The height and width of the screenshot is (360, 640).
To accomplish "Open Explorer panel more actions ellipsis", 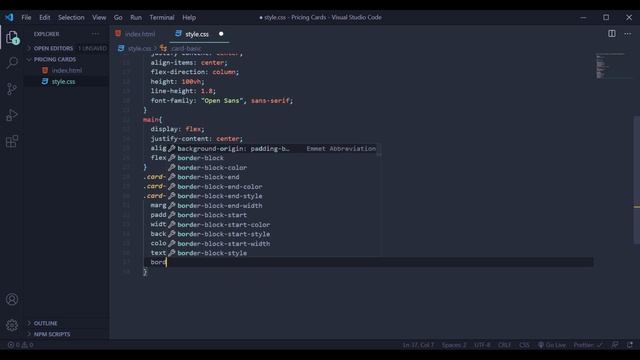I will click(x=95, y=34).
